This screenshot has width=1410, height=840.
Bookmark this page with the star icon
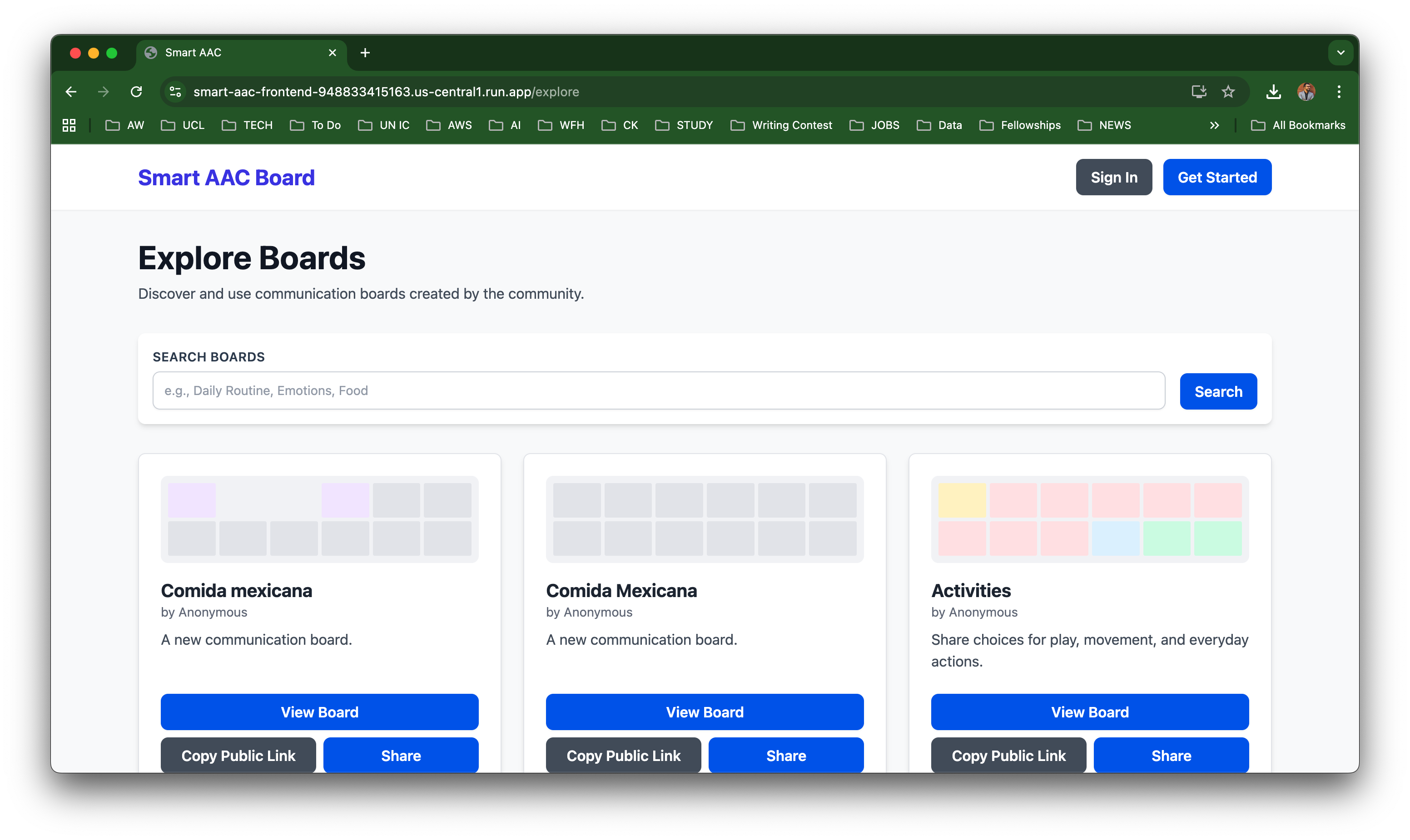1228,92
